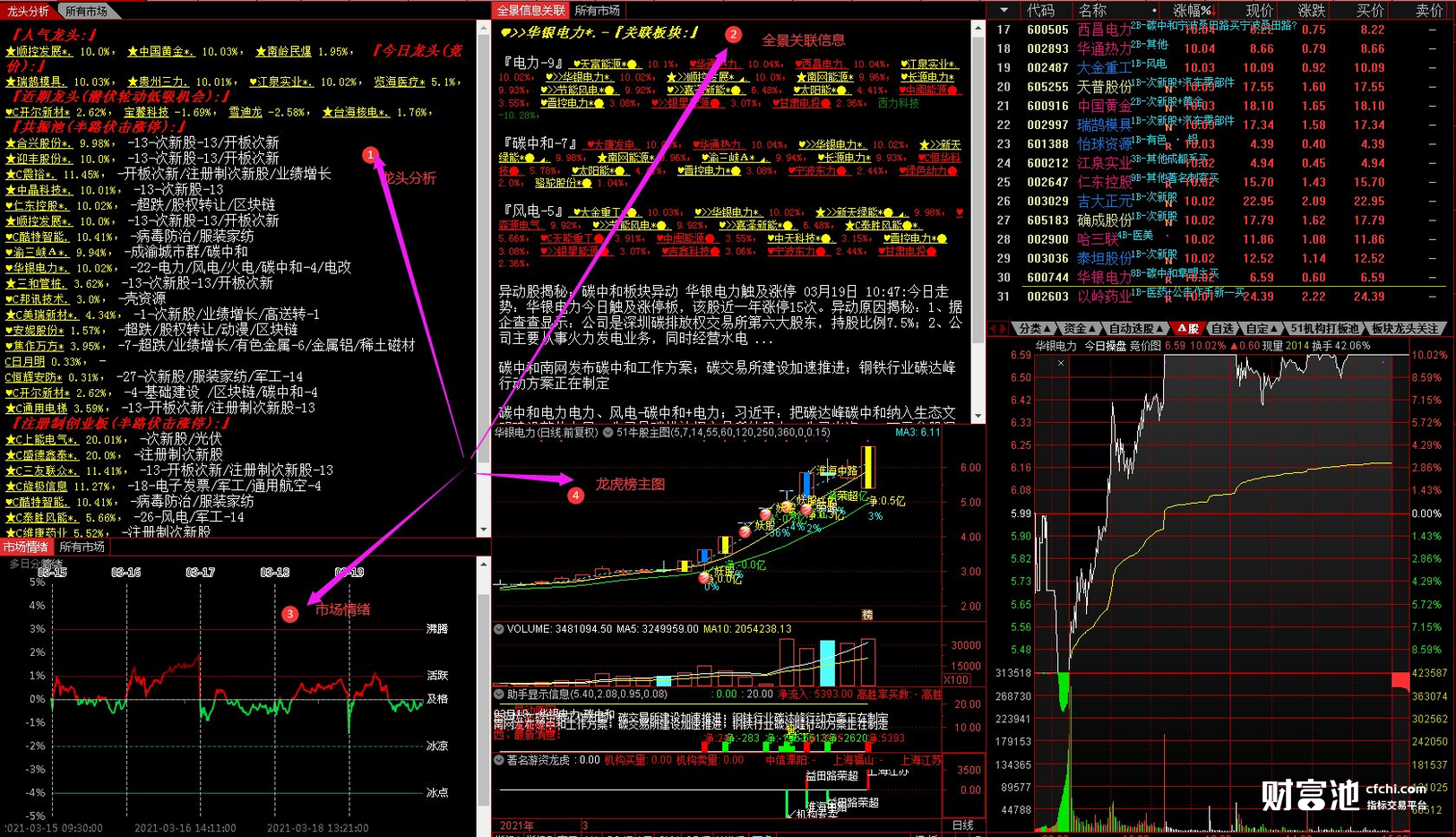Screen dimensions: 1456x837
Task: Open the 板块龙头关注 tab
Action: click(1405, 329)
